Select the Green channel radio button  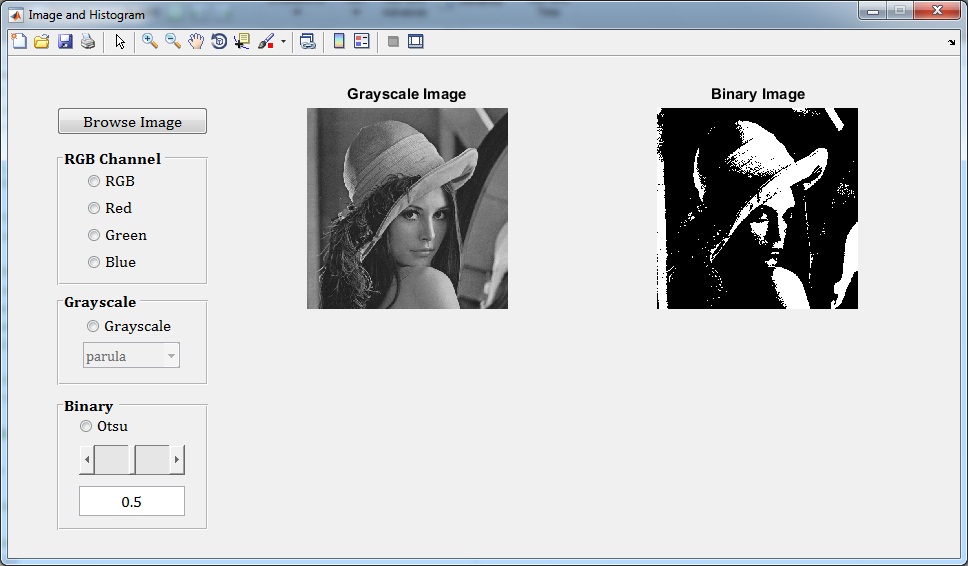click(94, 235)
